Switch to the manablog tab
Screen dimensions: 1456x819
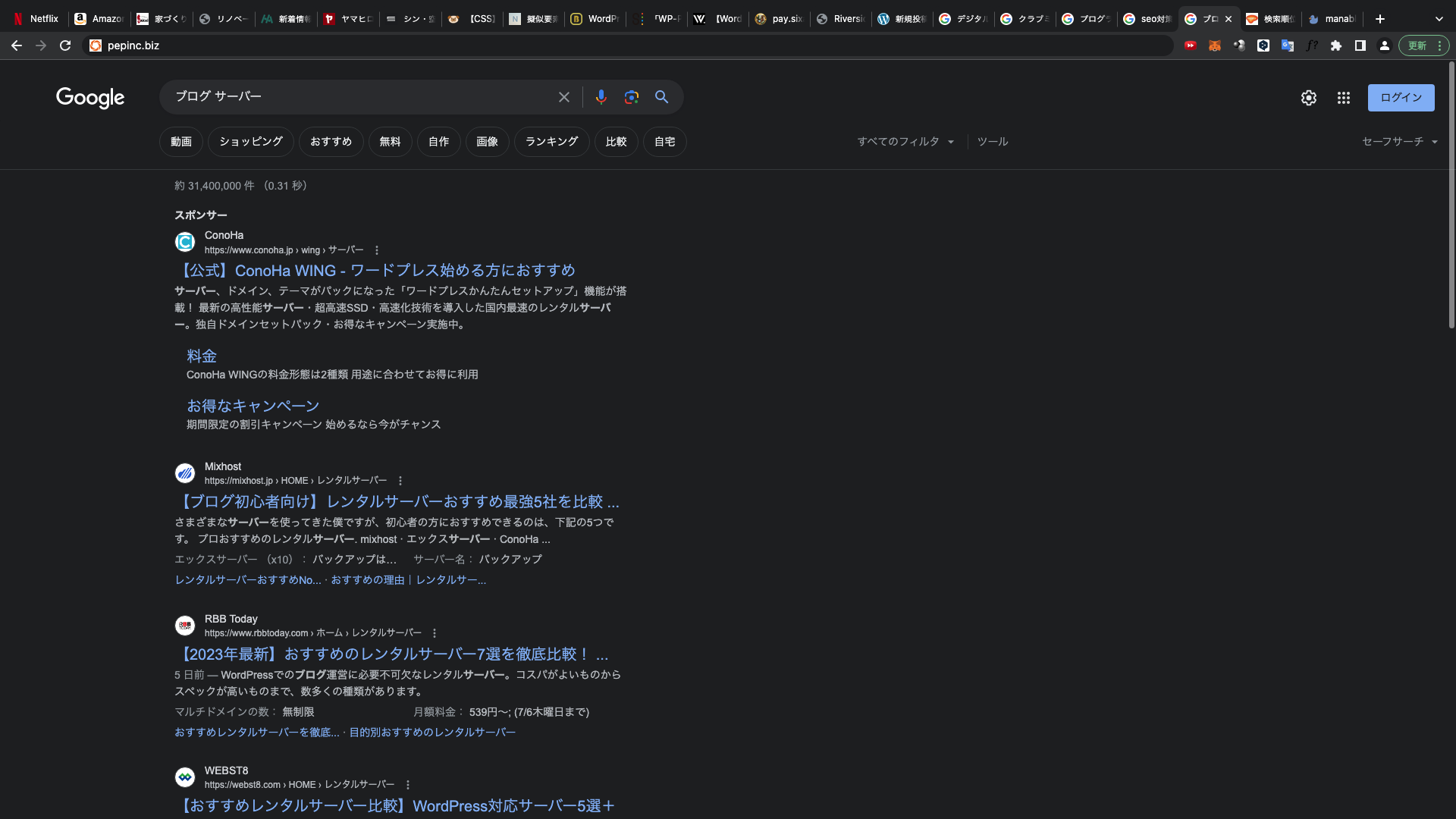tap(1332, 19)
